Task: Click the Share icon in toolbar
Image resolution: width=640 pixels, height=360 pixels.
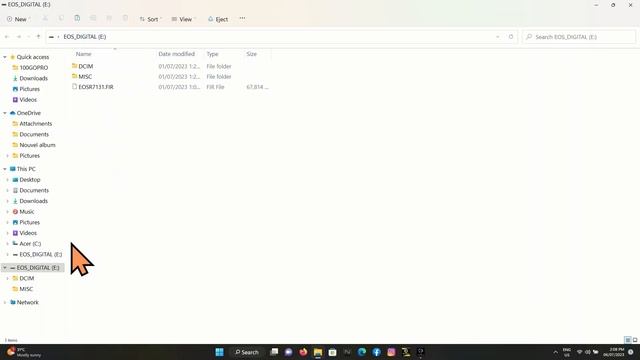Action: coord(109,19)
